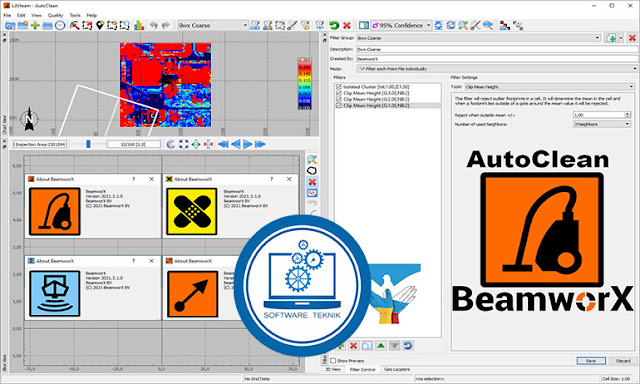
Task: Click the undo arrow in main toolbar
Action: click(153, 25)
